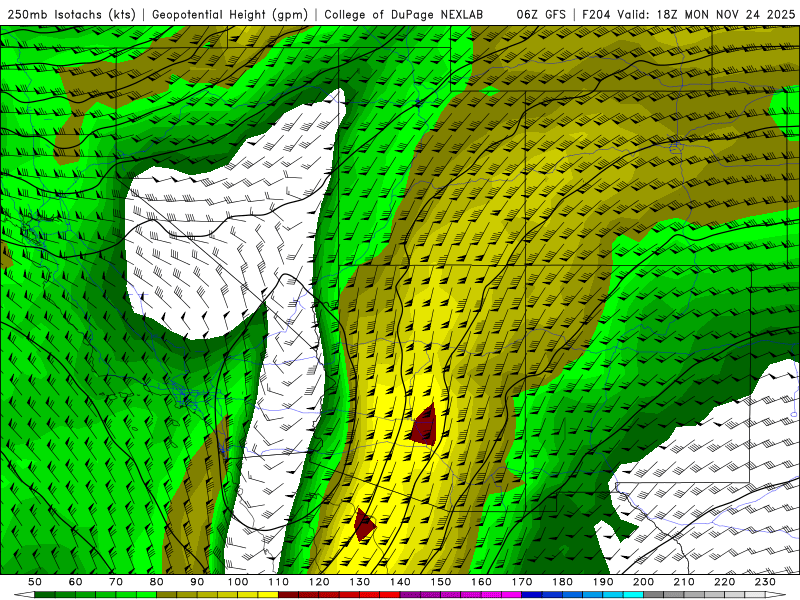Click the 130 value on the color scale
Image resolution: width=800 pixels, height=600 pixels.
360,582
